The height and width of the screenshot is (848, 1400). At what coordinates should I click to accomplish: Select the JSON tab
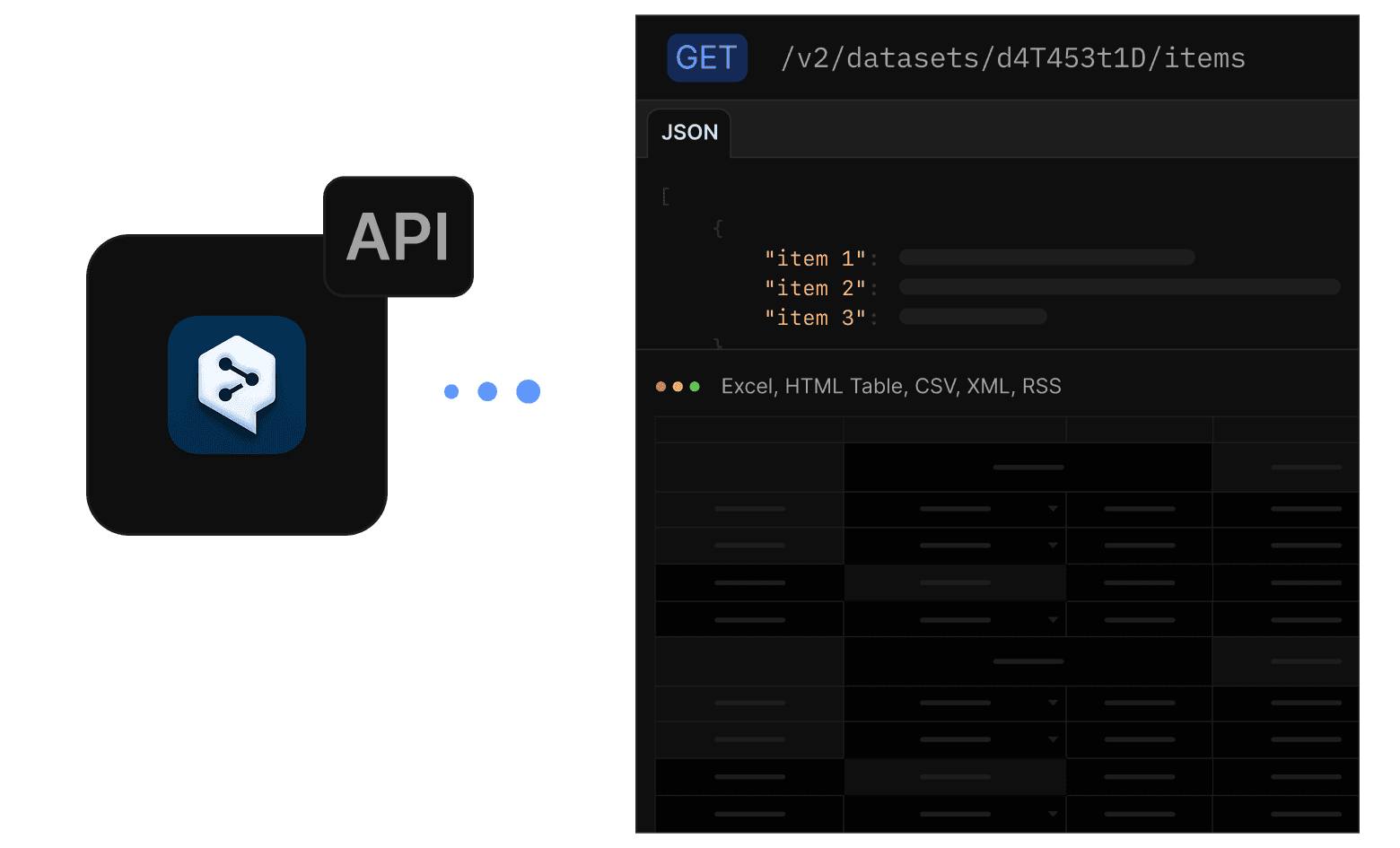[689, 133]
